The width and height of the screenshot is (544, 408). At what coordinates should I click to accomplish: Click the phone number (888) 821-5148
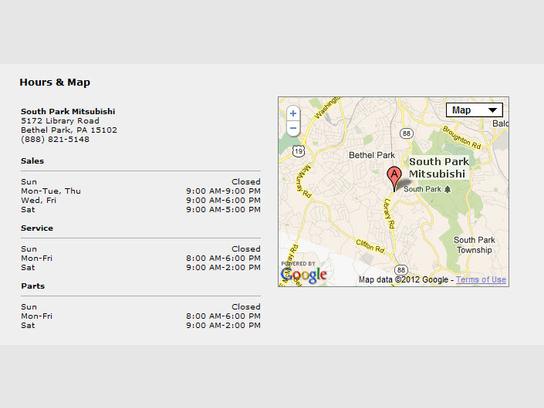pos(55,139)
